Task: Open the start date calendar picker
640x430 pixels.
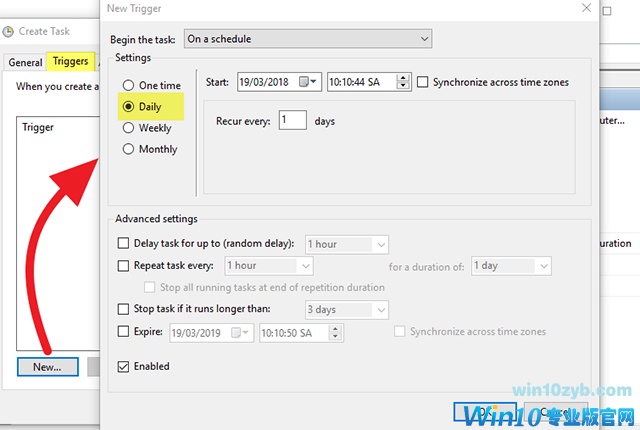Action: (311, 82)
